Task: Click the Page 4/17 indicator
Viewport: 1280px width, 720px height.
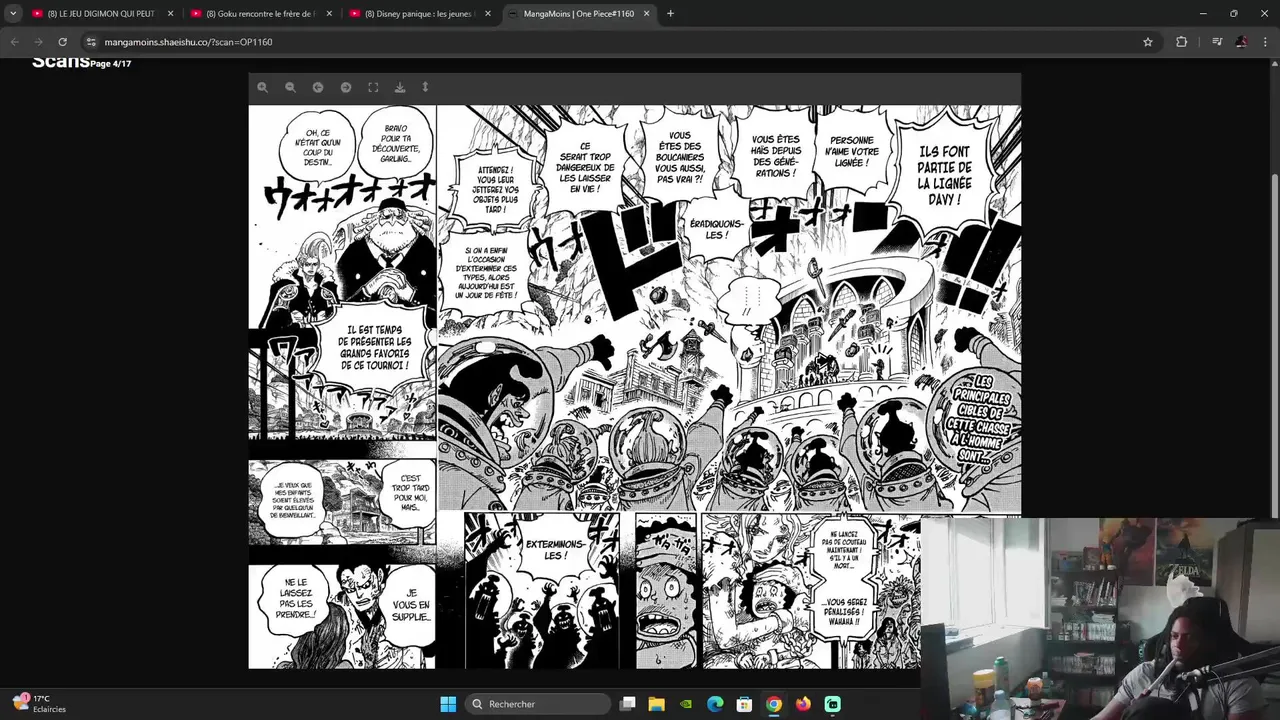Action: (111, 64)
